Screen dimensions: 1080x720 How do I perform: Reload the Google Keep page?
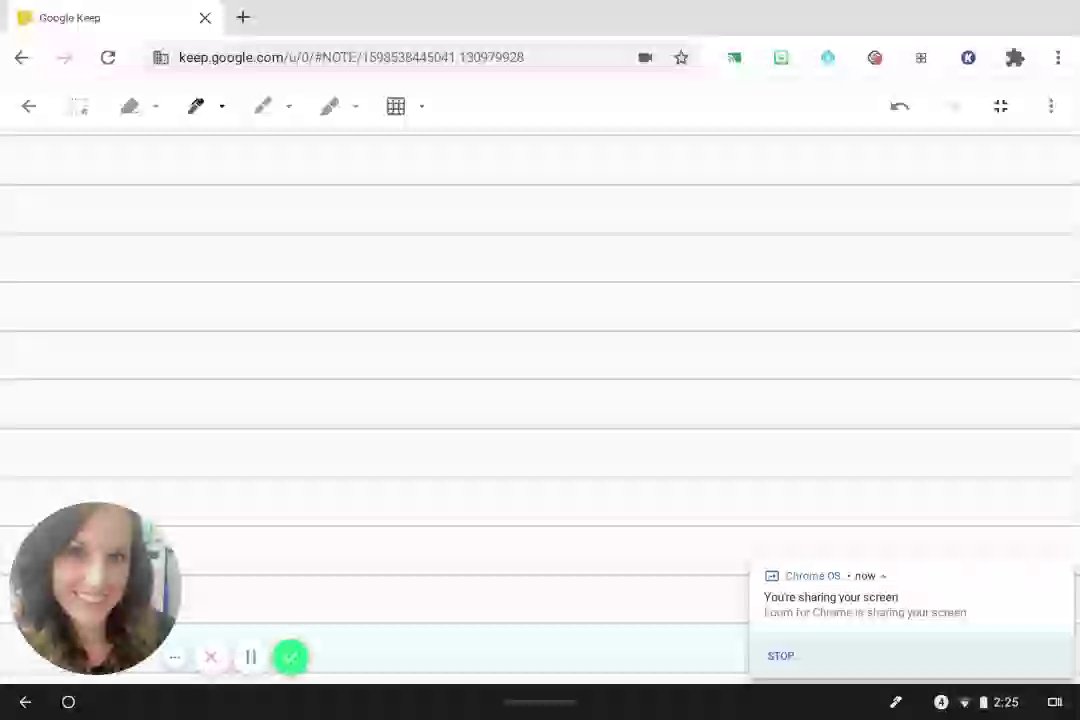tap(107, 58)
